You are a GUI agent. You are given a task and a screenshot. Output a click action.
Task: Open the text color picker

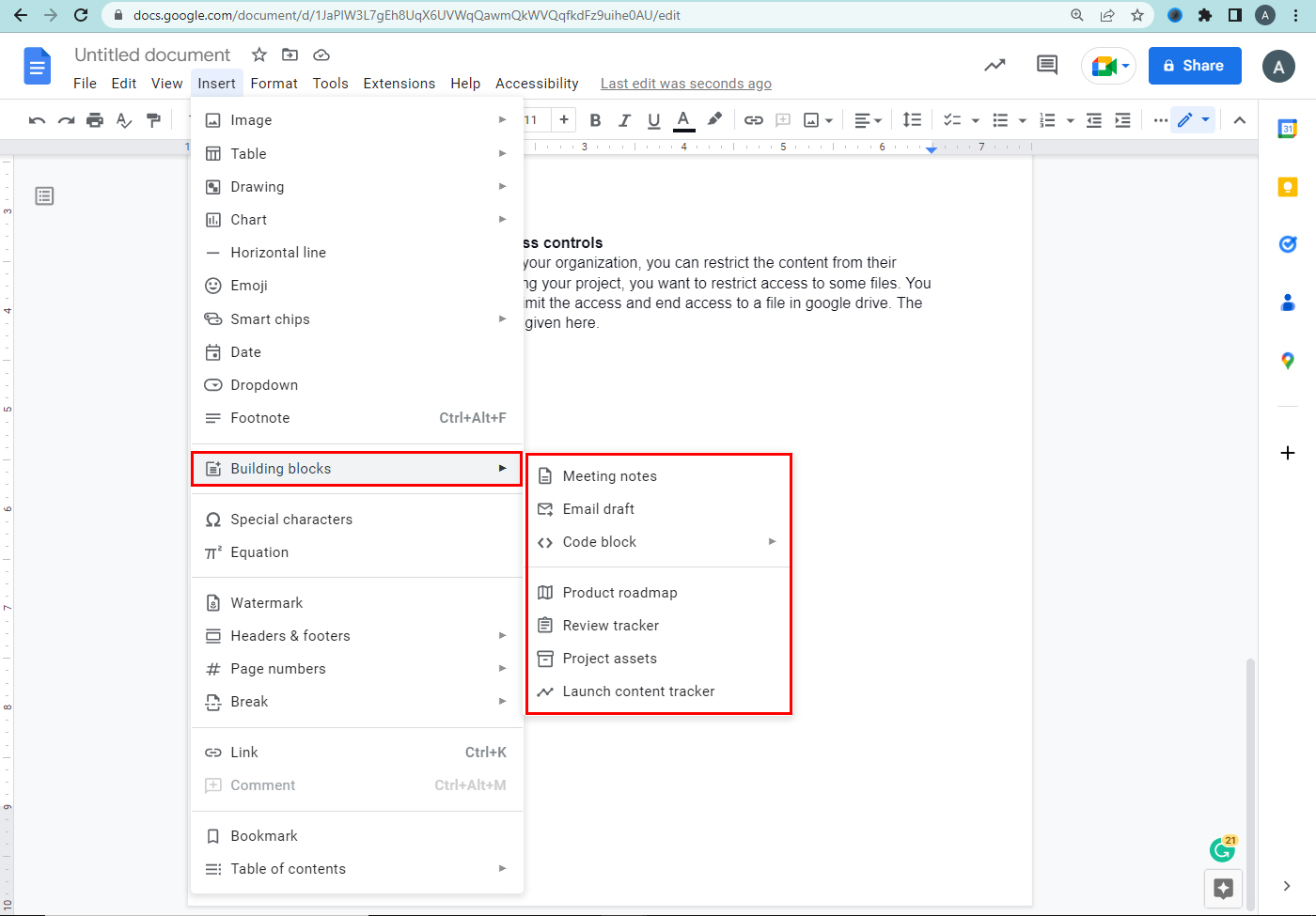[x=684, y=120]
